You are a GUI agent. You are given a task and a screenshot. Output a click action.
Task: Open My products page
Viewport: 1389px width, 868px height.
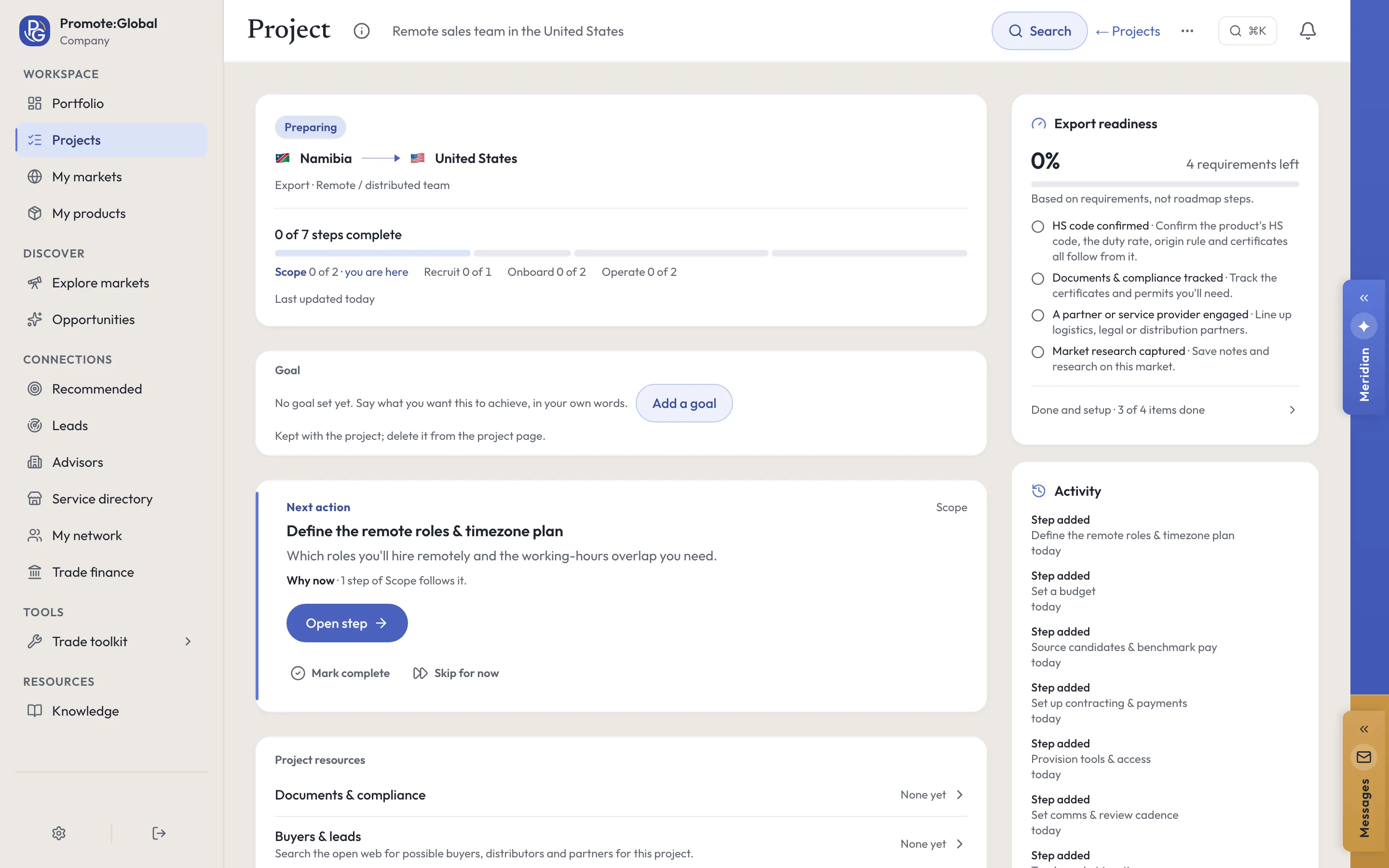111,213
